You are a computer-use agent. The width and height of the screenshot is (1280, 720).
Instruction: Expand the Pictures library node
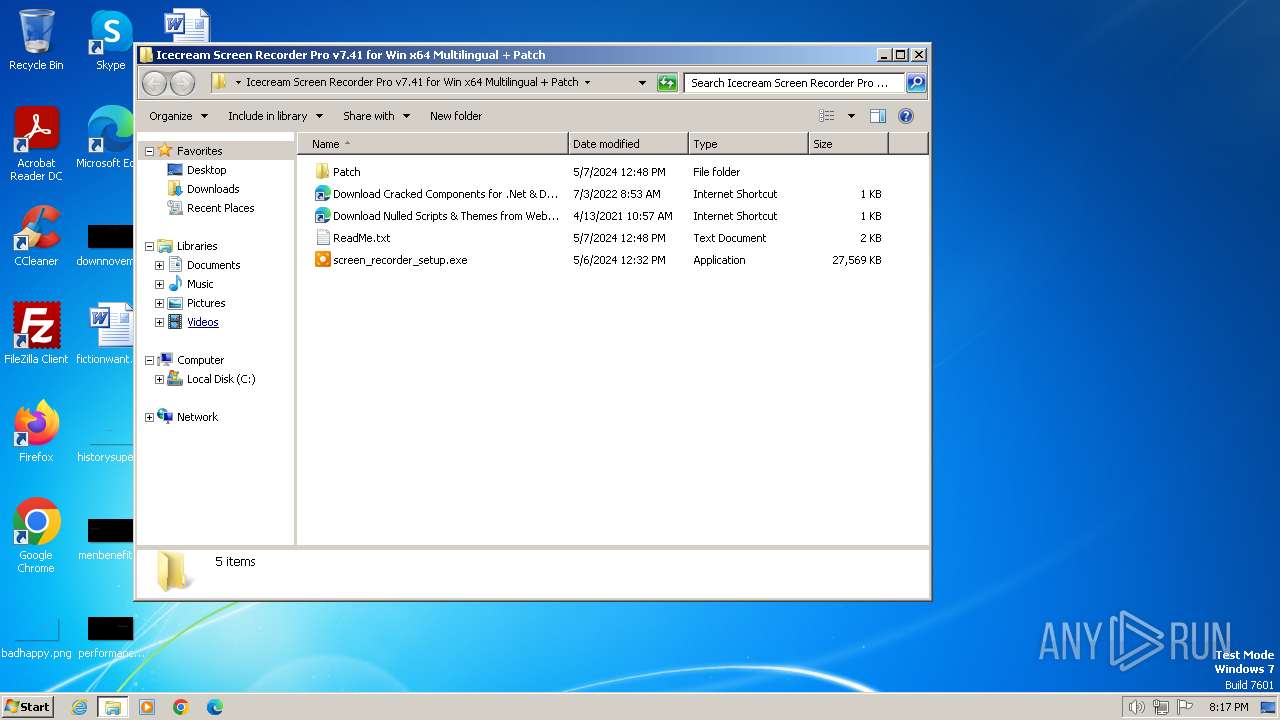click(x=159, y=303)
